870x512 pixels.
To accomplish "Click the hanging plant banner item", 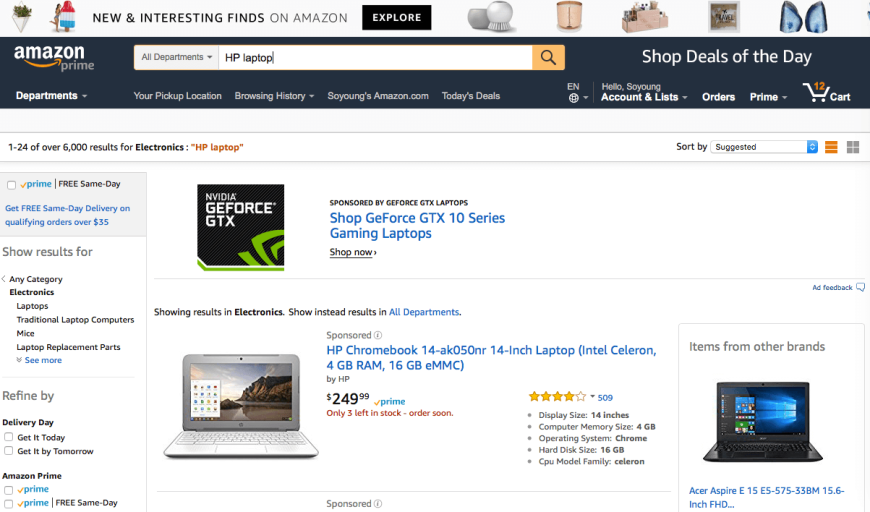I will pos(22,16).
